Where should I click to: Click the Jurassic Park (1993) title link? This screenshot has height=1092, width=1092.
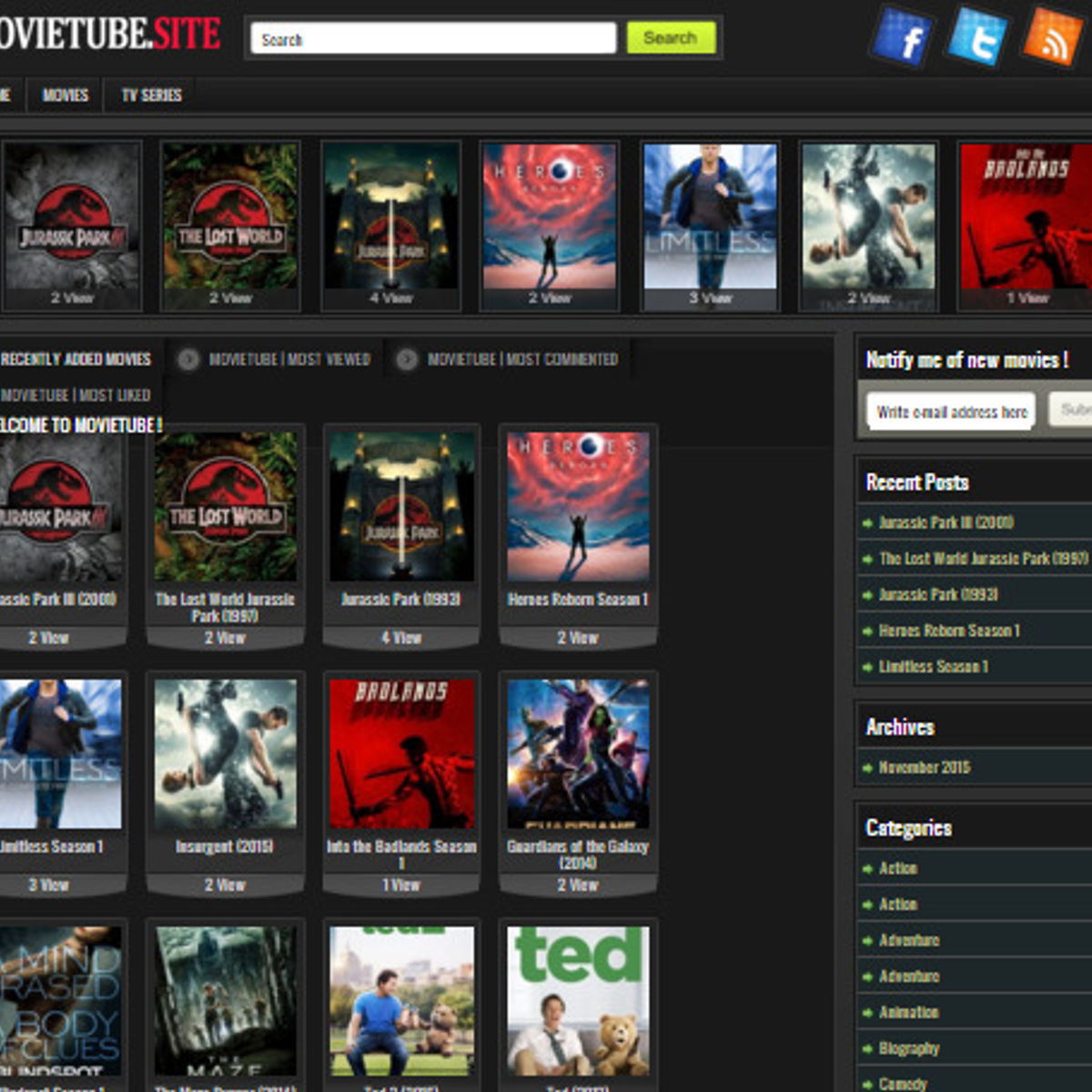pyautogui.click(x=401, y=600)
